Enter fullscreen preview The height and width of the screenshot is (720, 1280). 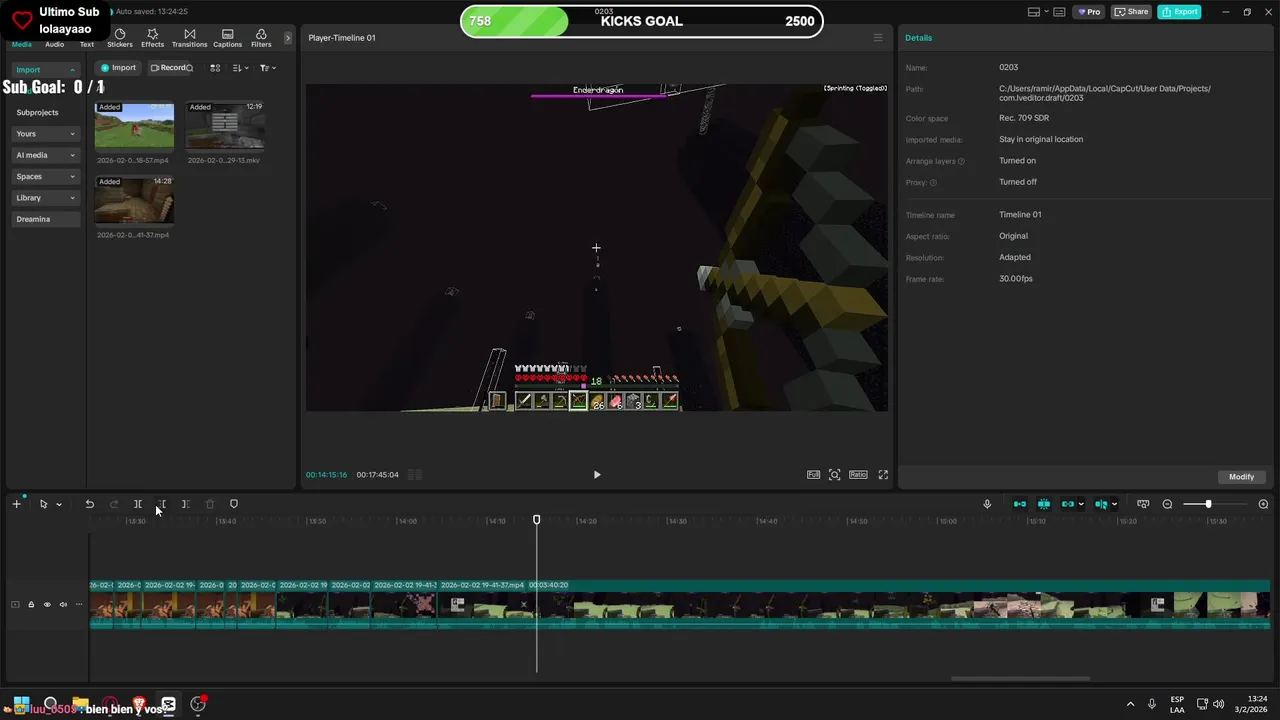pyautogui.click(x=883, y=475)
